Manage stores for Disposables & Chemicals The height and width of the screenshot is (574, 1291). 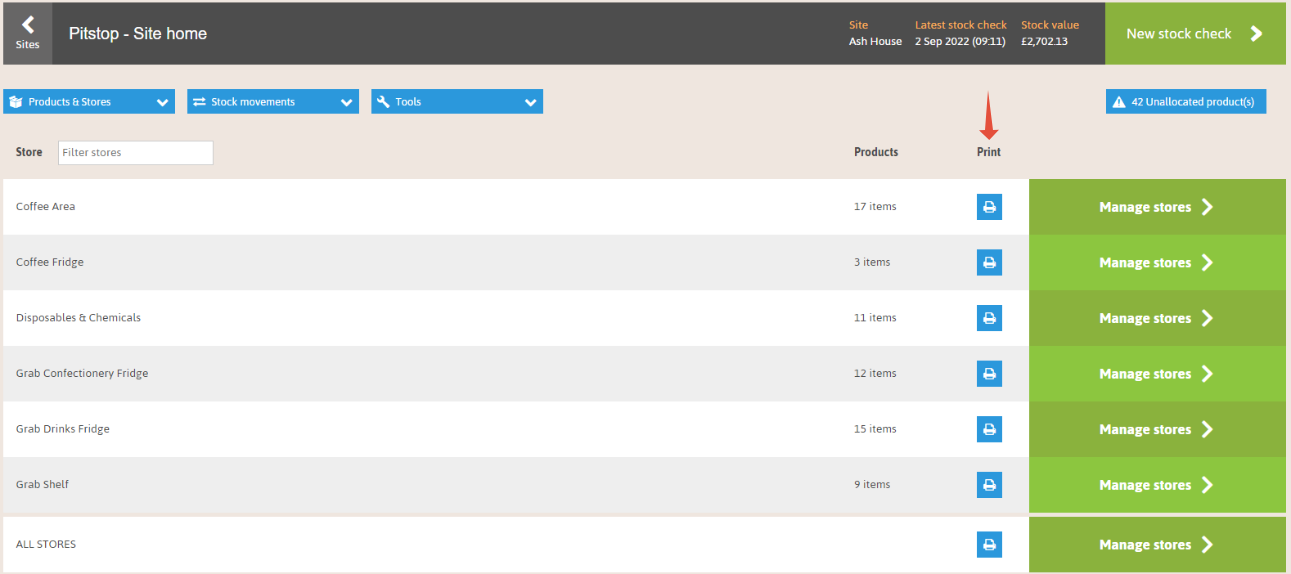[x=1157, y=318]
